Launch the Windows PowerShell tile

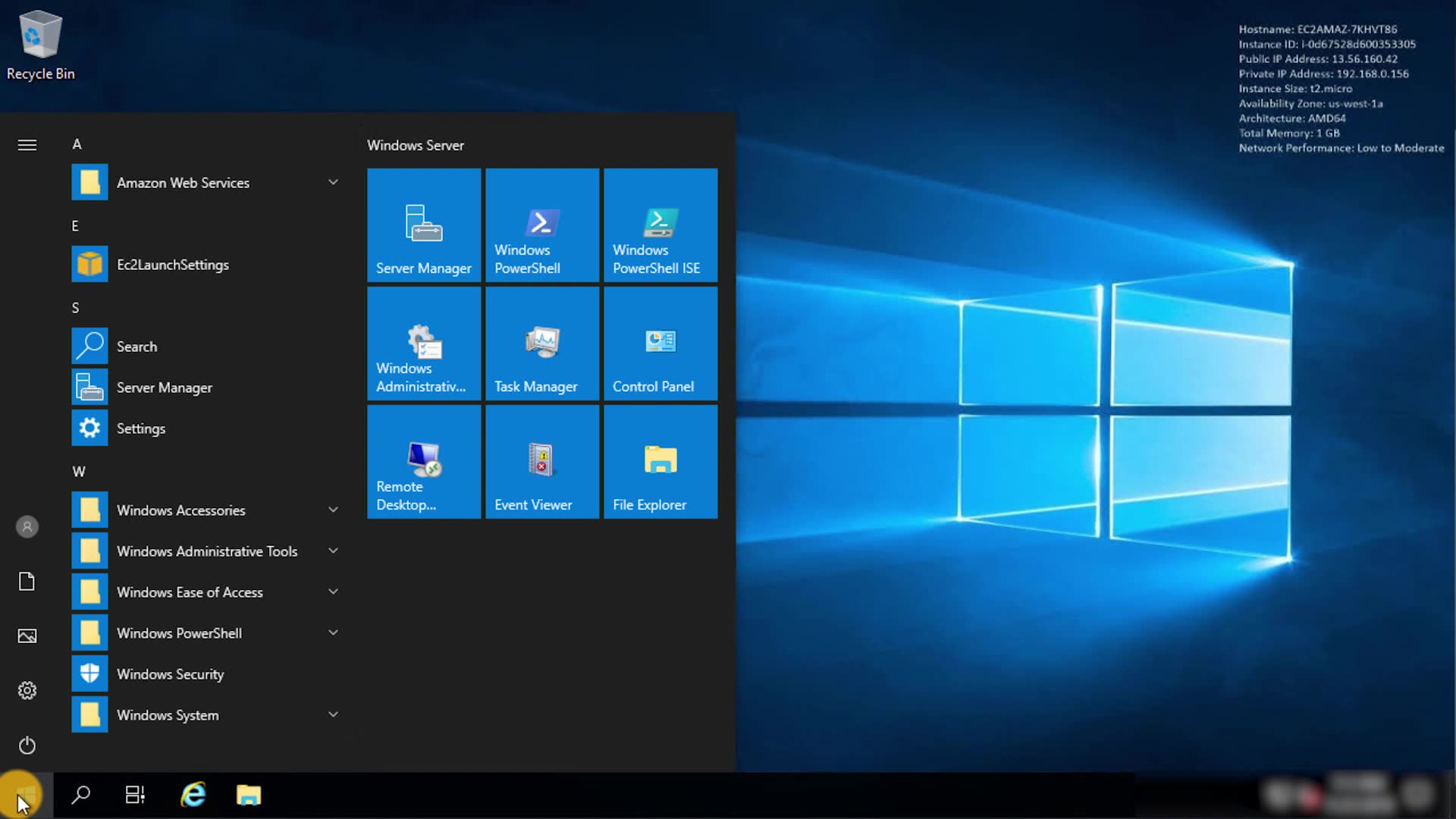pos(542,225)
